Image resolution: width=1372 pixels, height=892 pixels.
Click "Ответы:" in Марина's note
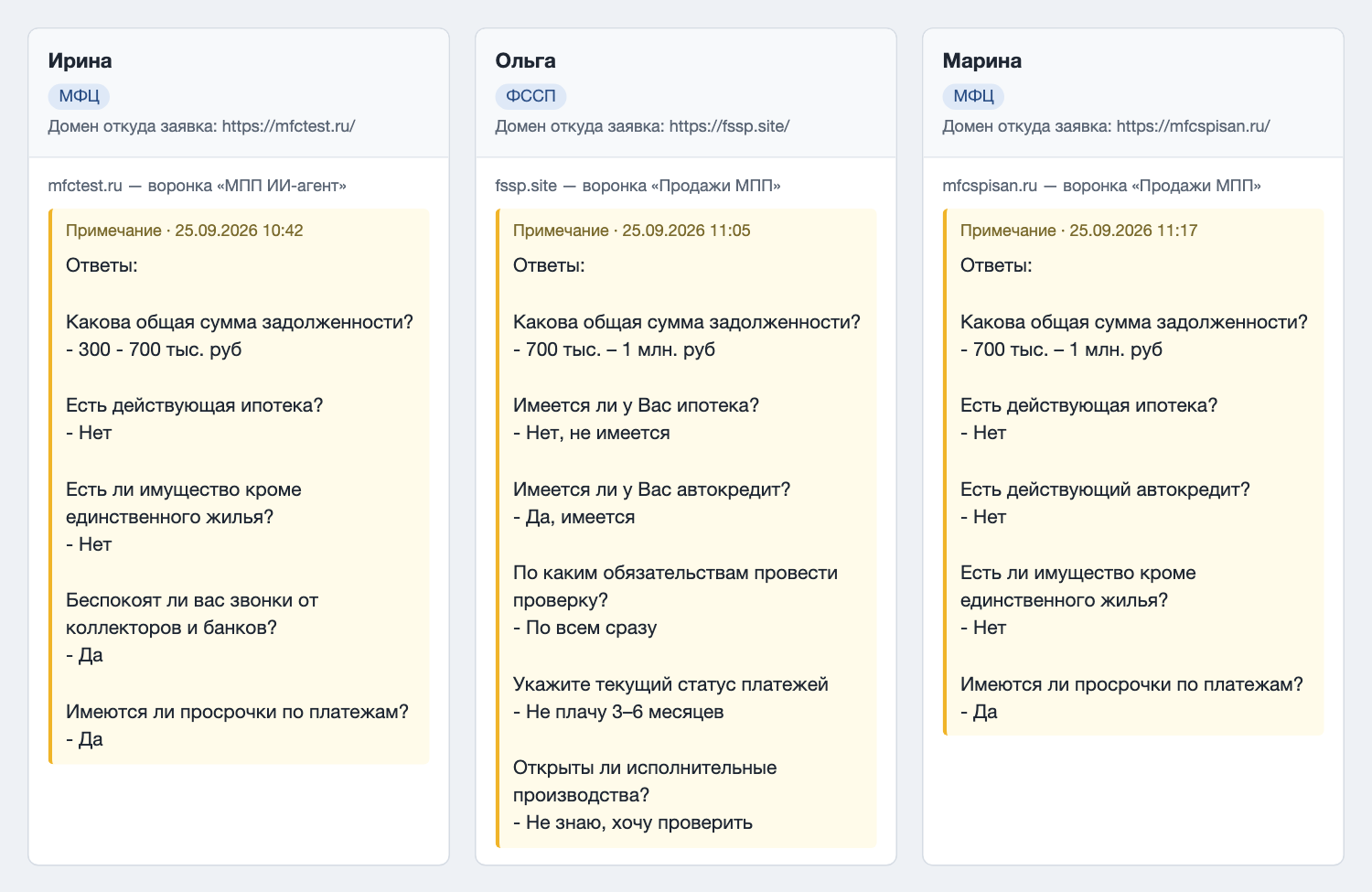click(x=996, y=265)
